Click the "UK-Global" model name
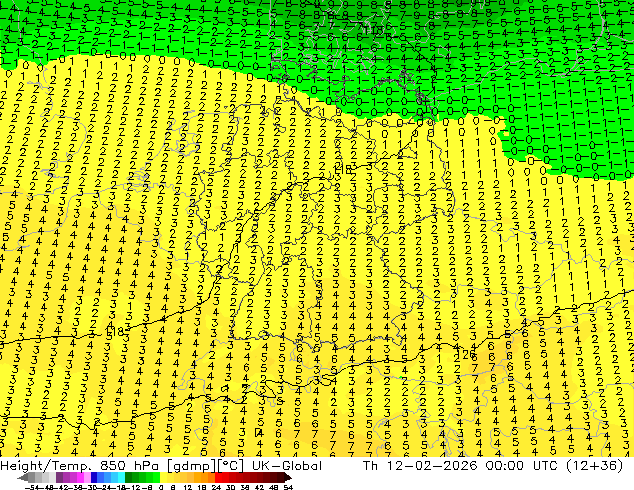 287,466
